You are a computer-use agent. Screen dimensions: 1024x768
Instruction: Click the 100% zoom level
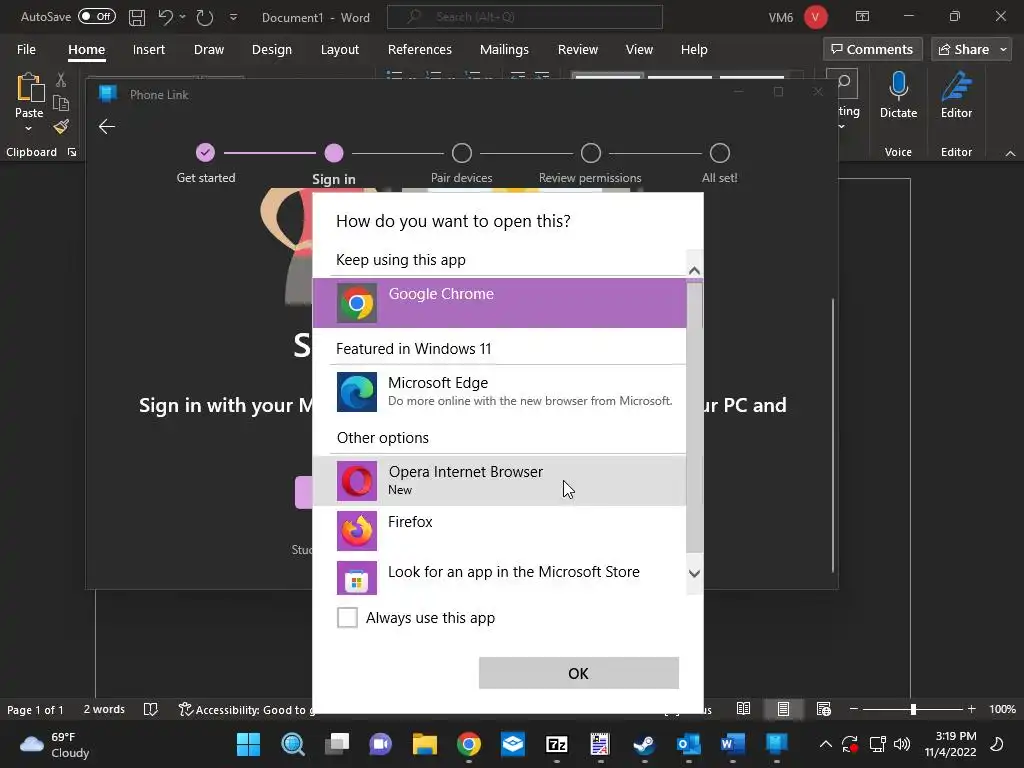point(1002,709)
